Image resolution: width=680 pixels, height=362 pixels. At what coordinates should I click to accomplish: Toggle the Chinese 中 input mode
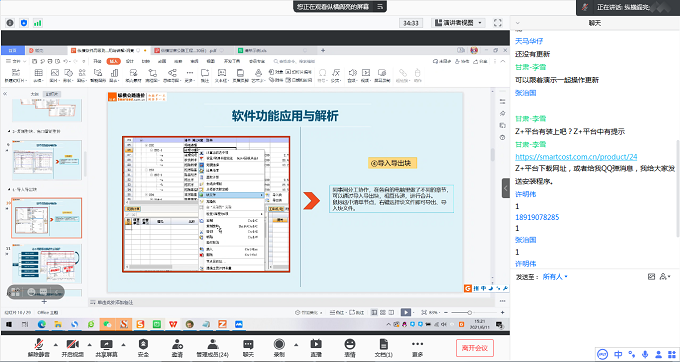click(618, 354)
